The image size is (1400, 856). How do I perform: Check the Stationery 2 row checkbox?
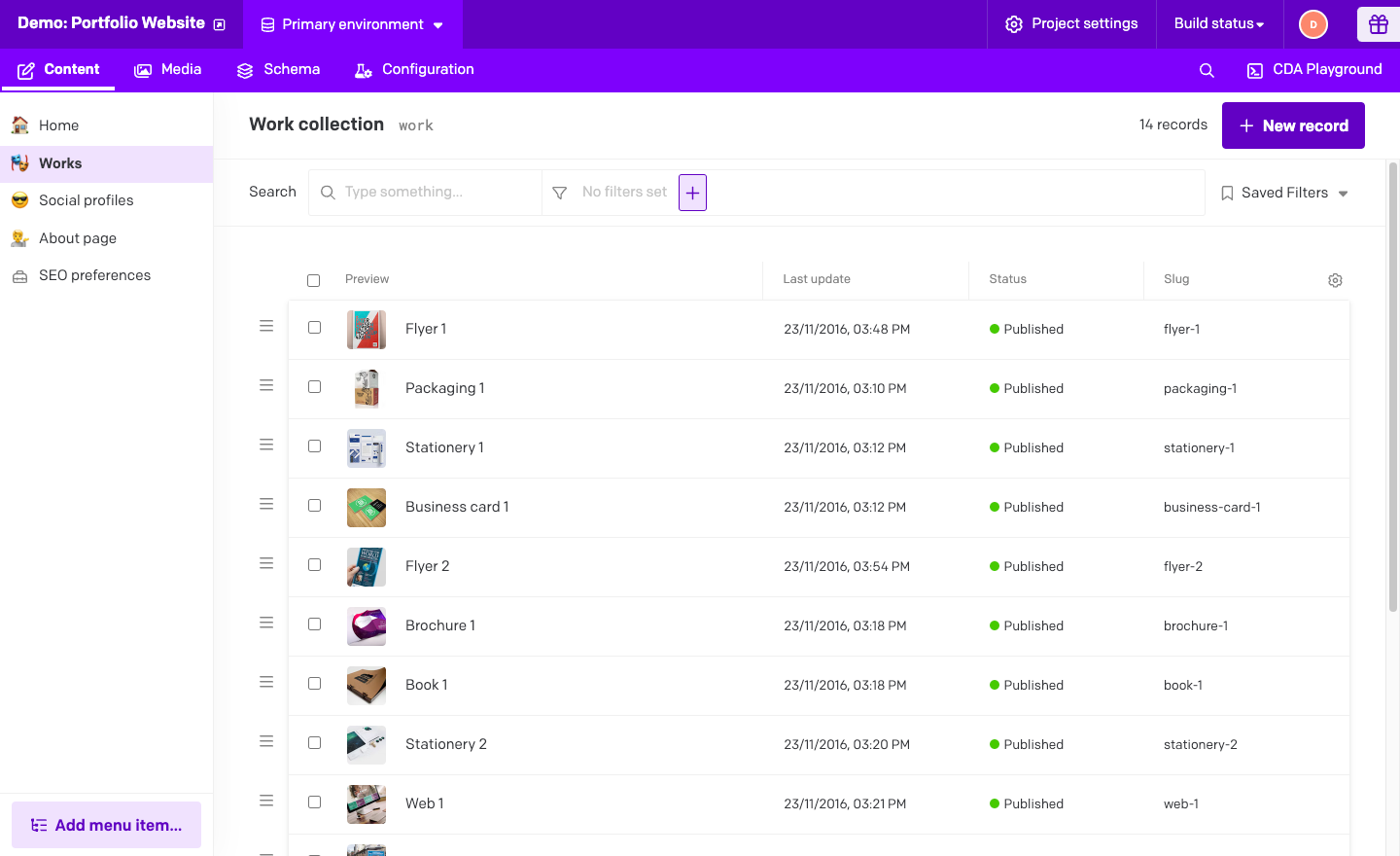click(314, 743)
